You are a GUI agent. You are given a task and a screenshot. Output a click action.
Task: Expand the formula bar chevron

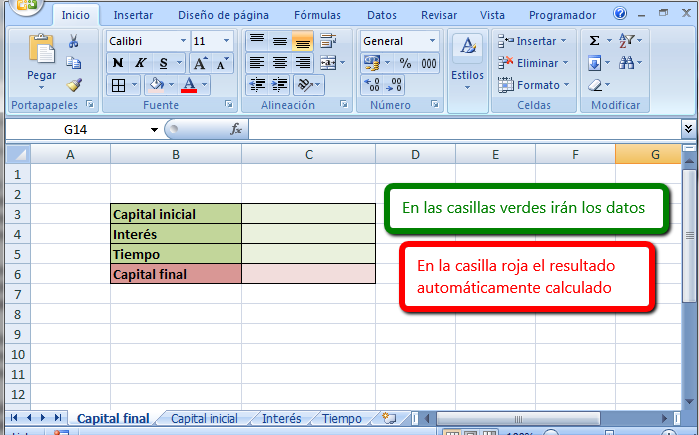(688, 130)
